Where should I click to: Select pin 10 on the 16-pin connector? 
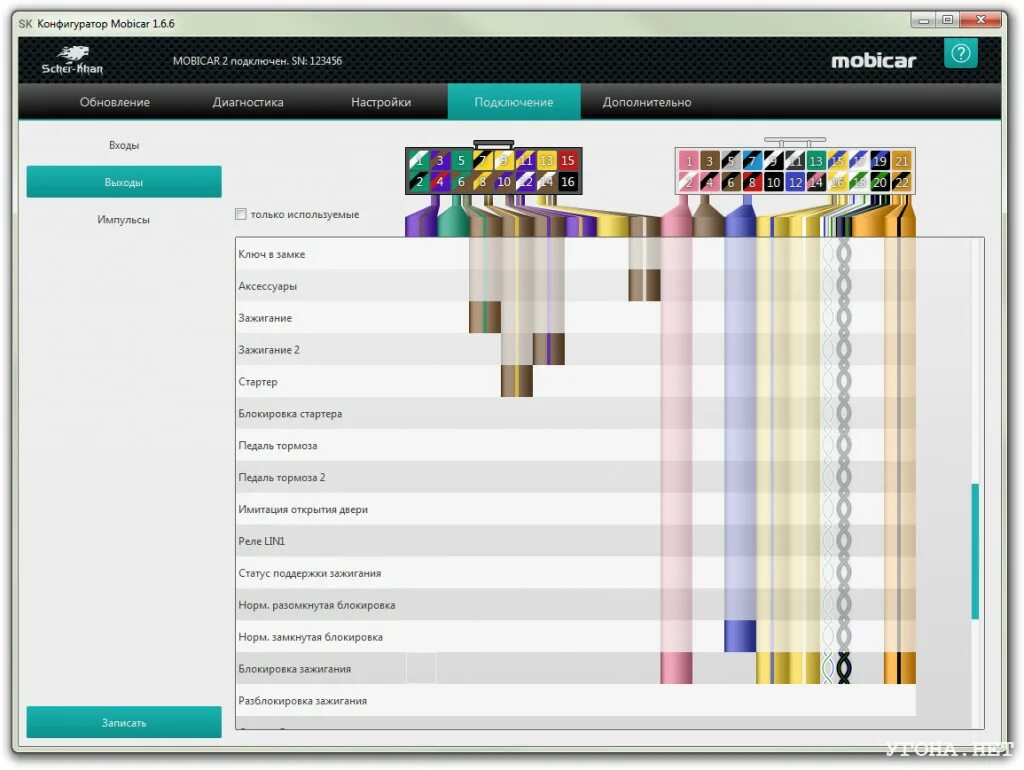coord(504,182)
